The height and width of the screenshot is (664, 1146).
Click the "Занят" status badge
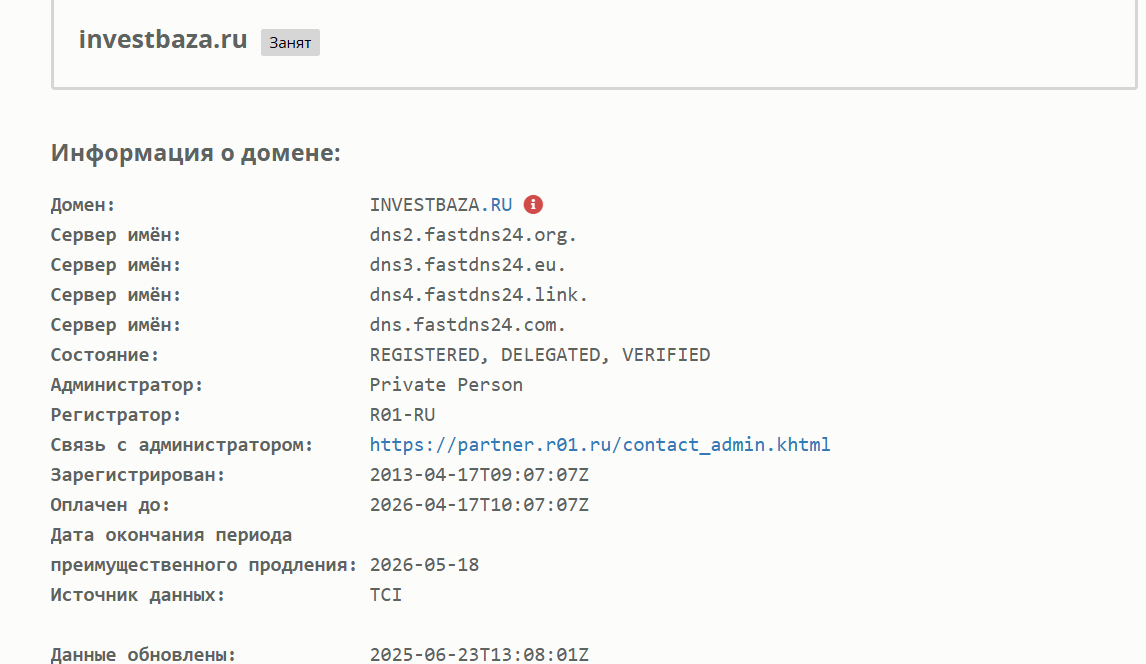[290, 43]
